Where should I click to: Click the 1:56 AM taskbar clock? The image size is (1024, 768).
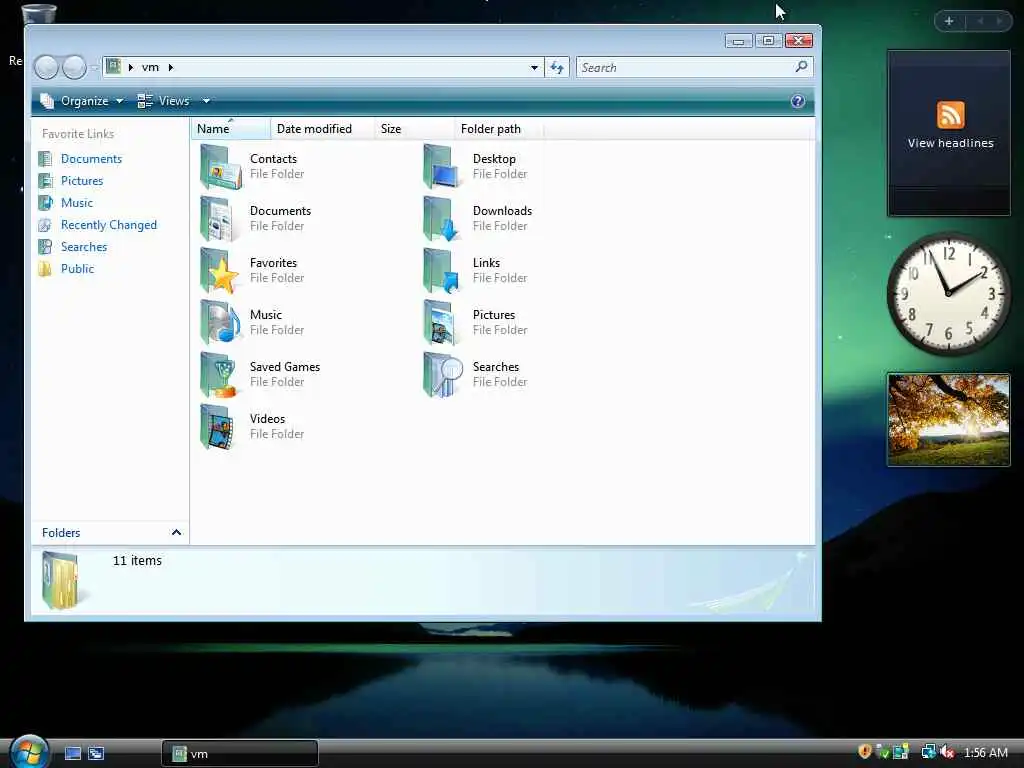click(985, 752)
